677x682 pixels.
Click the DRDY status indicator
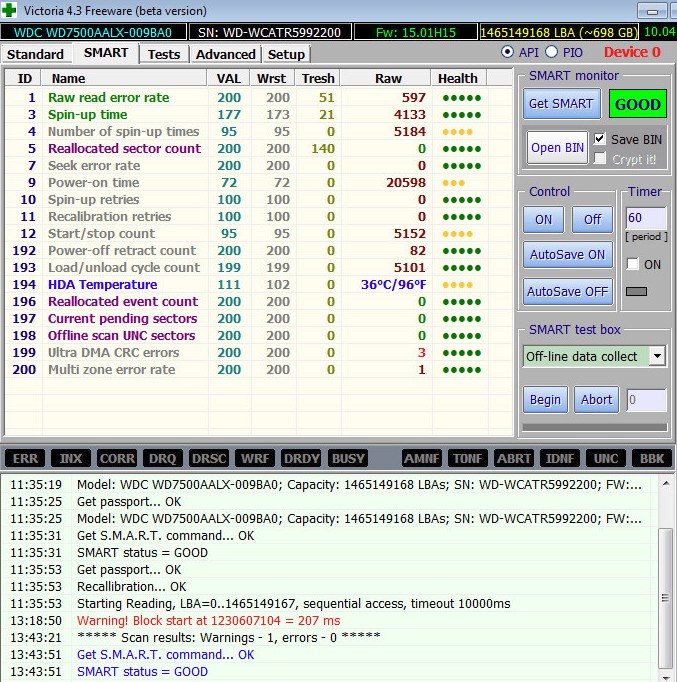(300, 458)
